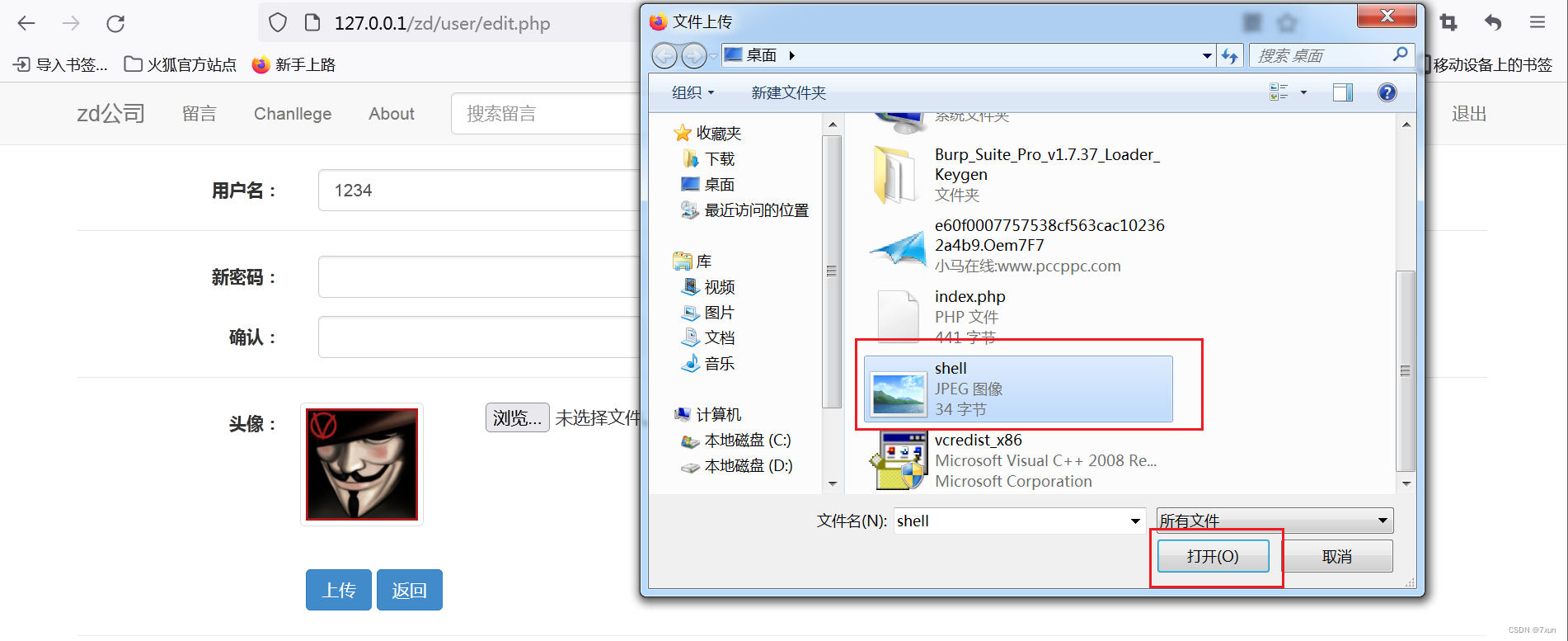The height and width of the screenshot is (641, 1568).
Task: Open the 组织 menu
Action: pos(692,92)
